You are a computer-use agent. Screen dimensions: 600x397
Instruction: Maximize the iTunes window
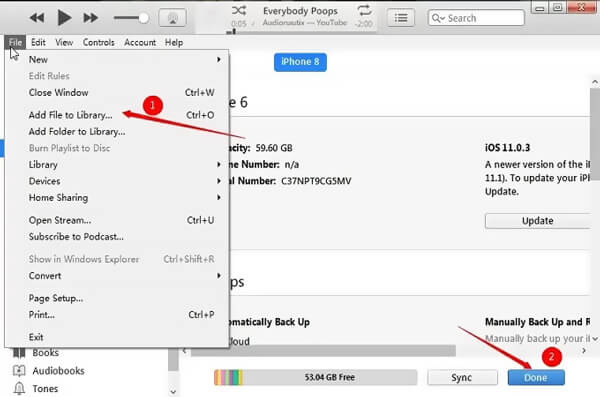click(558, 8)
